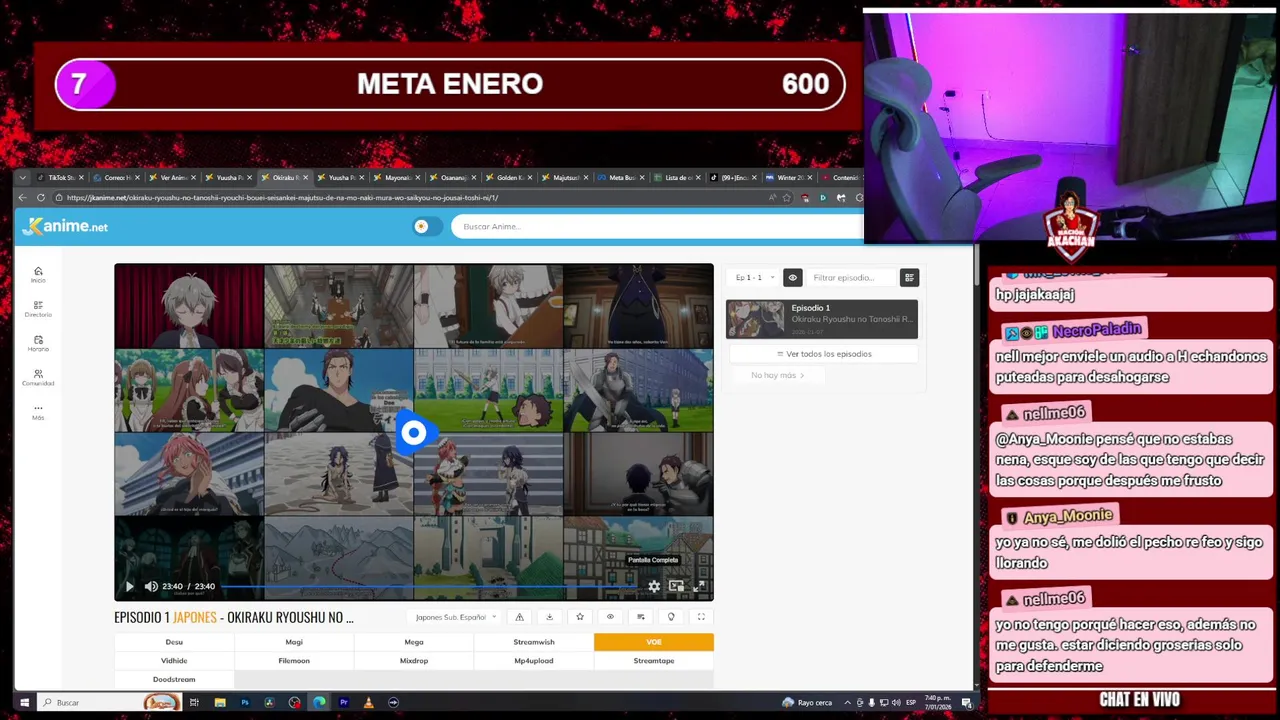
Task: Enter fullscreen in the video player
Action: click(699, 587)
